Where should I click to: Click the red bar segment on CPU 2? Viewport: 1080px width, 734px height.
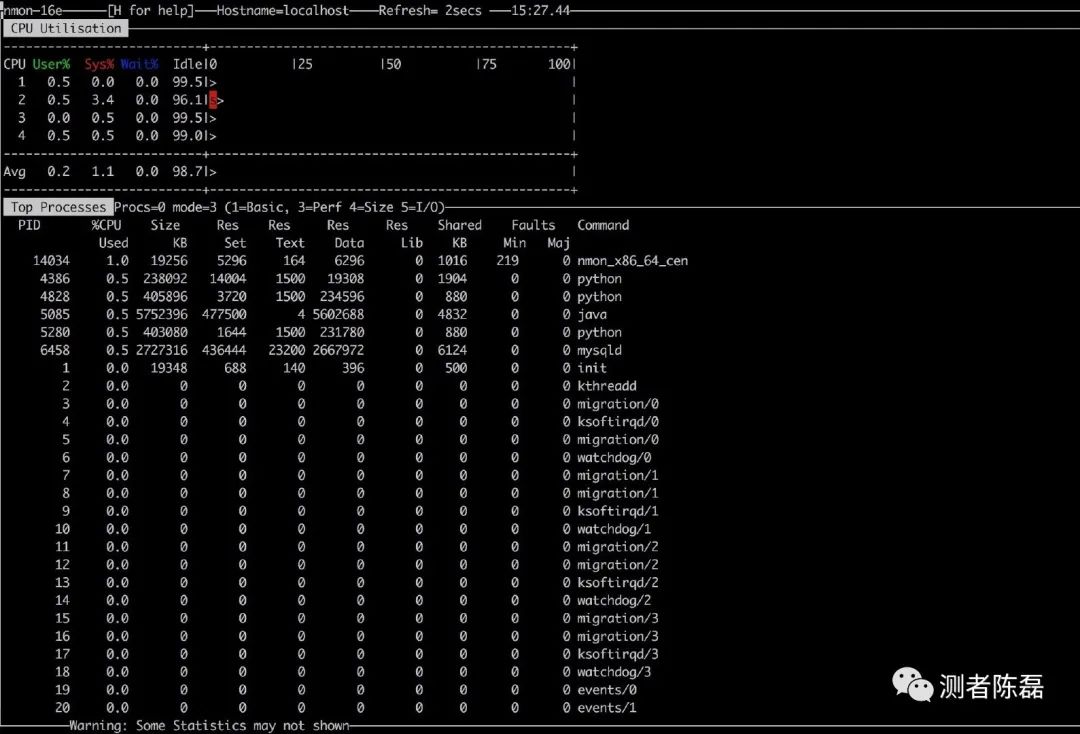(213, 100)
